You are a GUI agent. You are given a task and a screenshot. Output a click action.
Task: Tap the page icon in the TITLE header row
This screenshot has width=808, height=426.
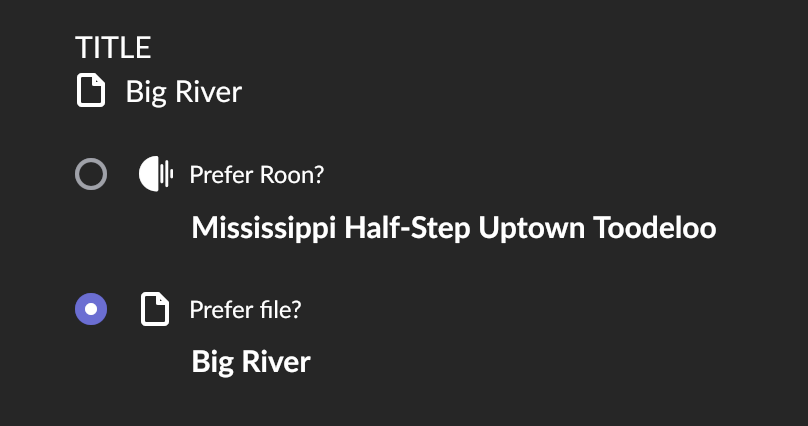point(91,93)
